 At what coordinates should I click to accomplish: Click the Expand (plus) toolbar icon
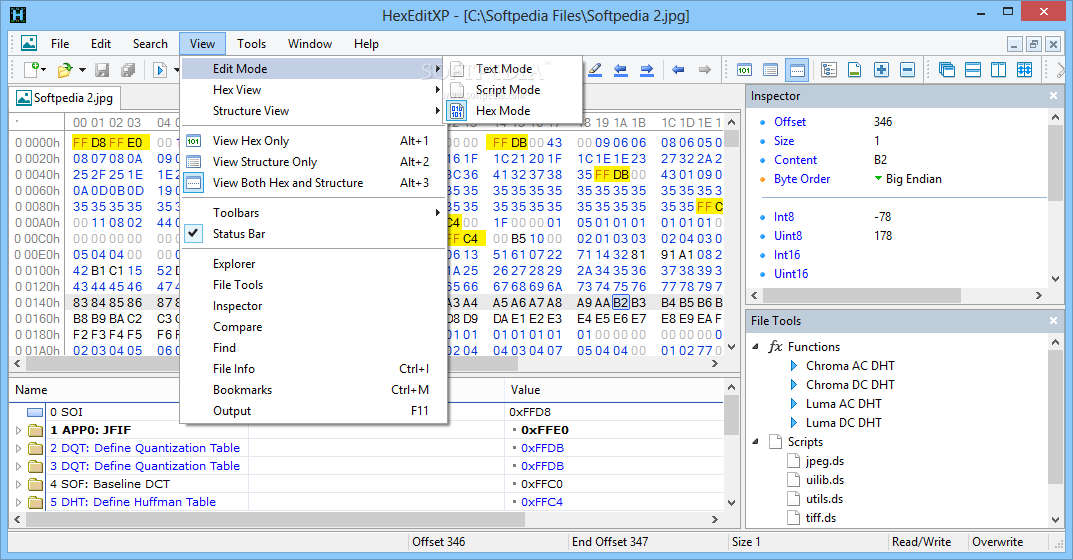coord(881,69)
